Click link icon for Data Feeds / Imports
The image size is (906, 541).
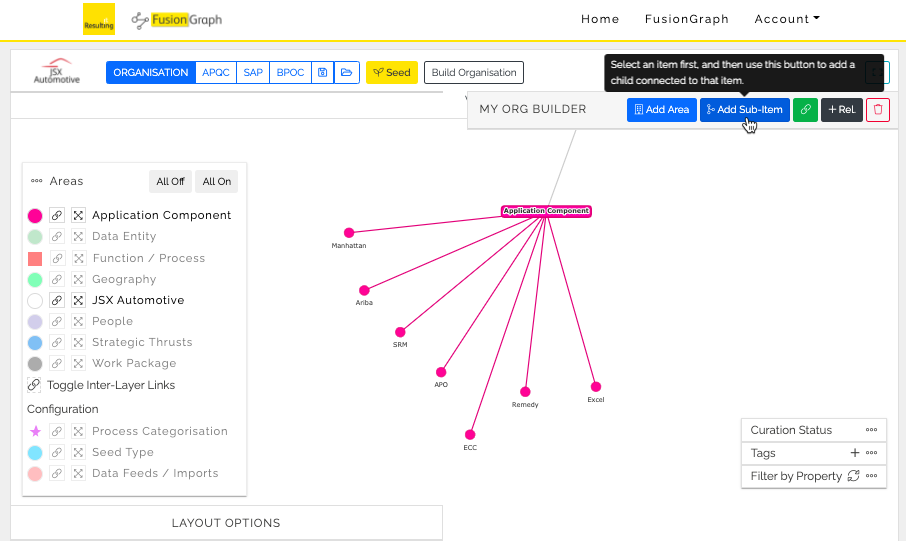pos(57,473)
